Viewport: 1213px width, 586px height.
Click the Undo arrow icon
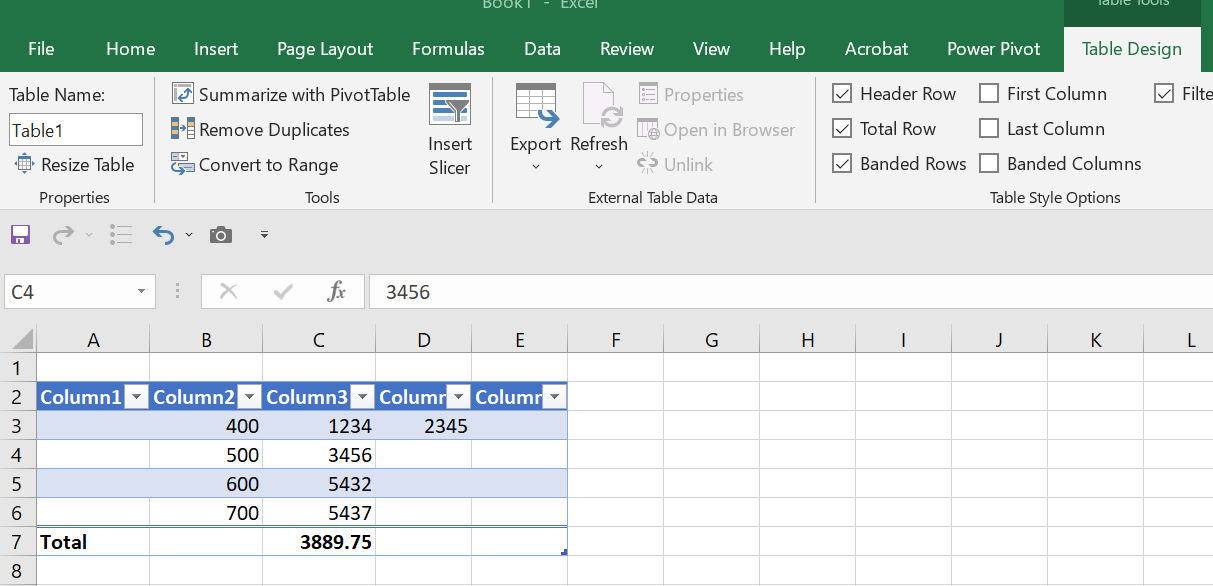click(x=163, y=235)
